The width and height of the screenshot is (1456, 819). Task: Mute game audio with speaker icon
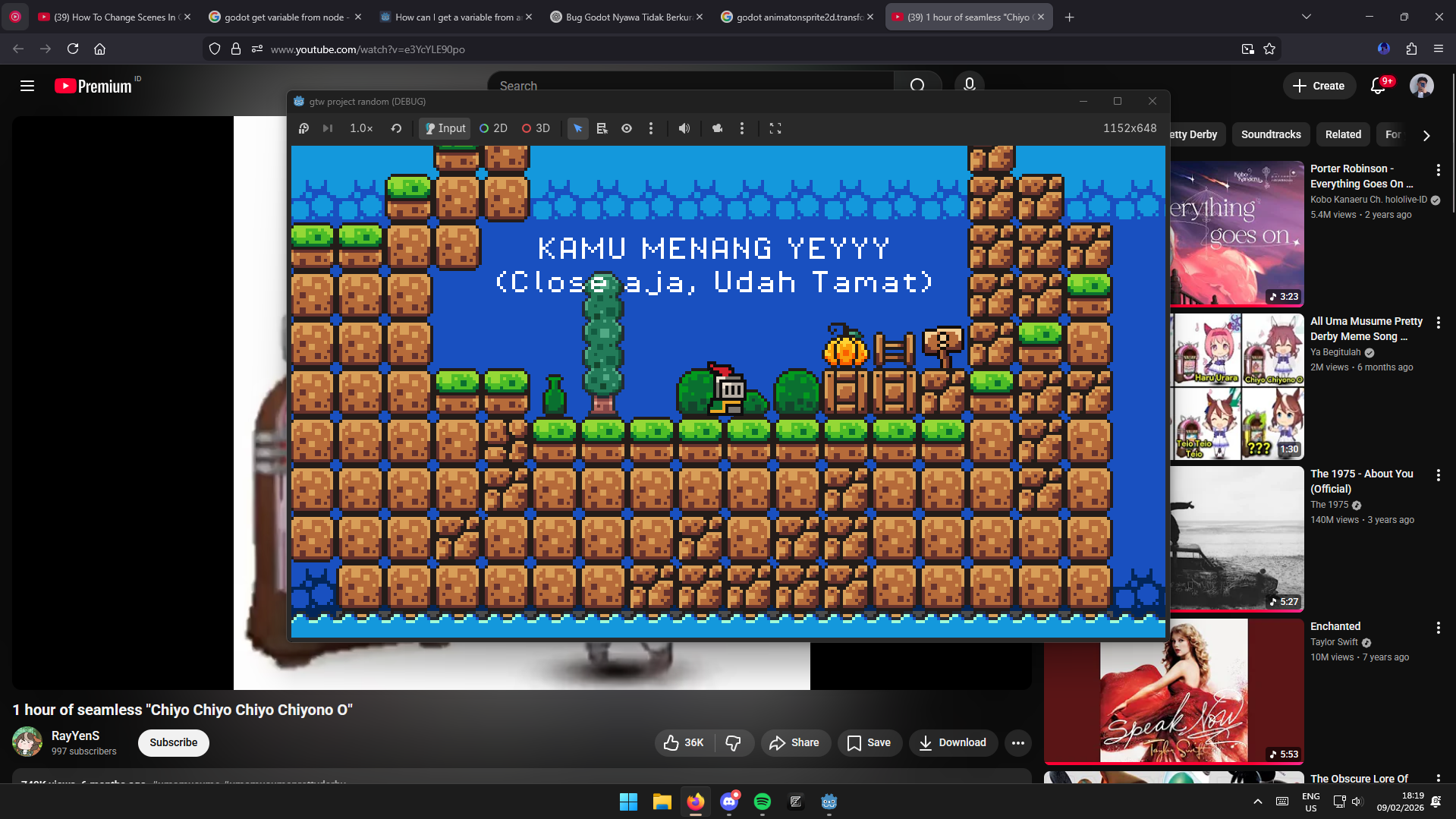(684, 128)
